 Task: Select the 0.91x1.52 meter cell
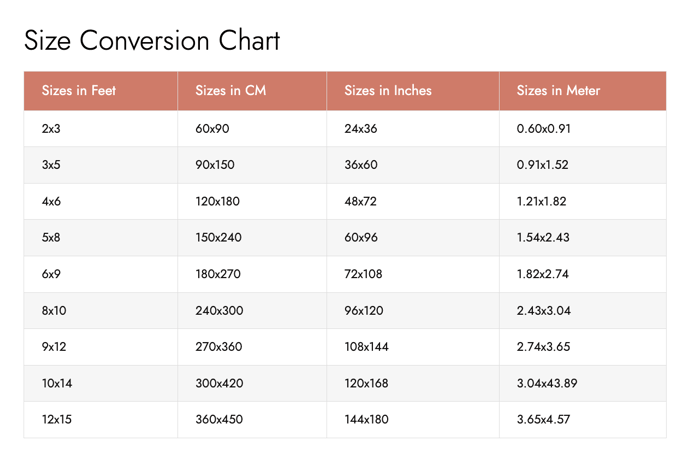[542, 165]
